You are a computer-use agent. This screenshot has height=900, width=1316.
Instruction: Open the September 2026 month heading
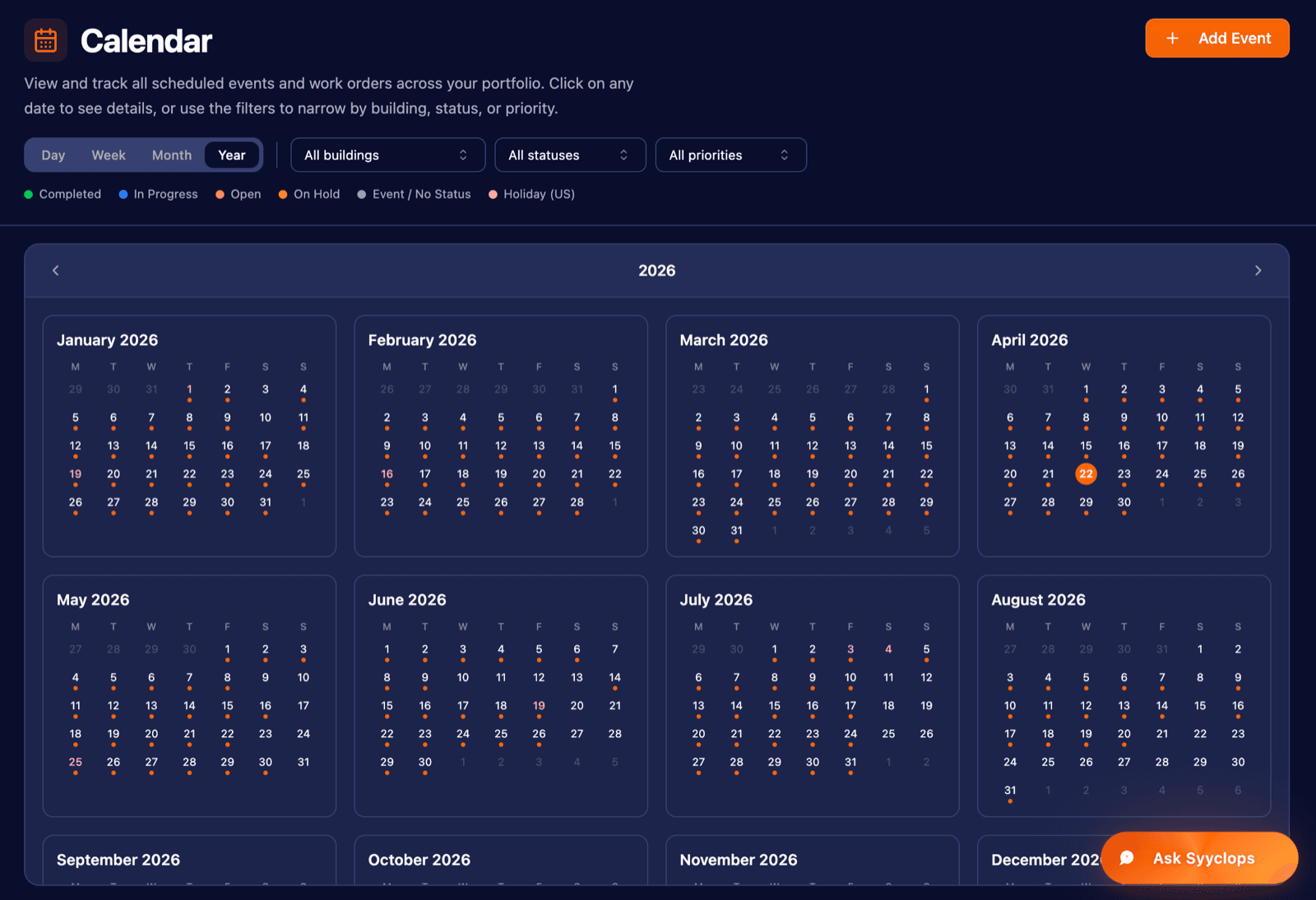pyautogui.click(x=118, y=860)
